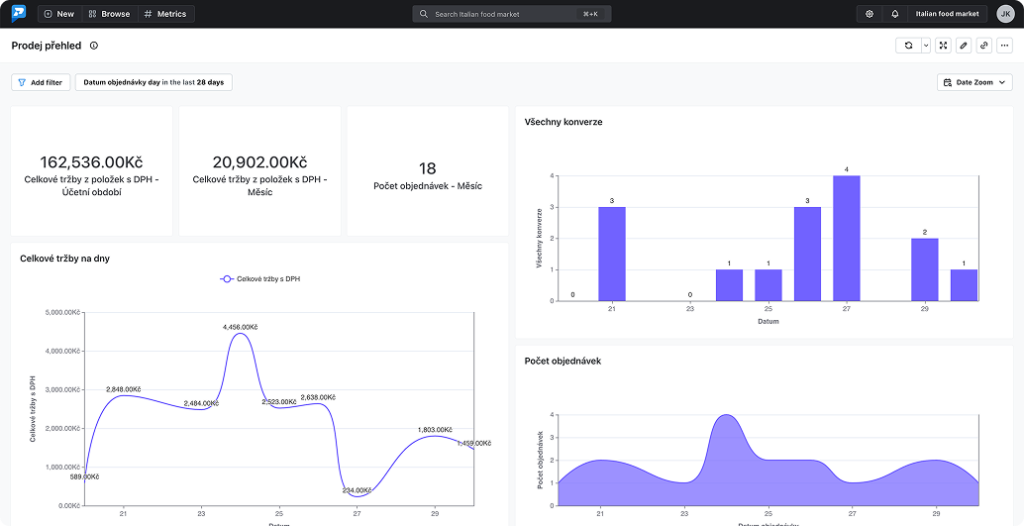This screenshot has height=526, width=1024.
Task: Open the three-dots more options menu
Action: (x=1004, y=46)
